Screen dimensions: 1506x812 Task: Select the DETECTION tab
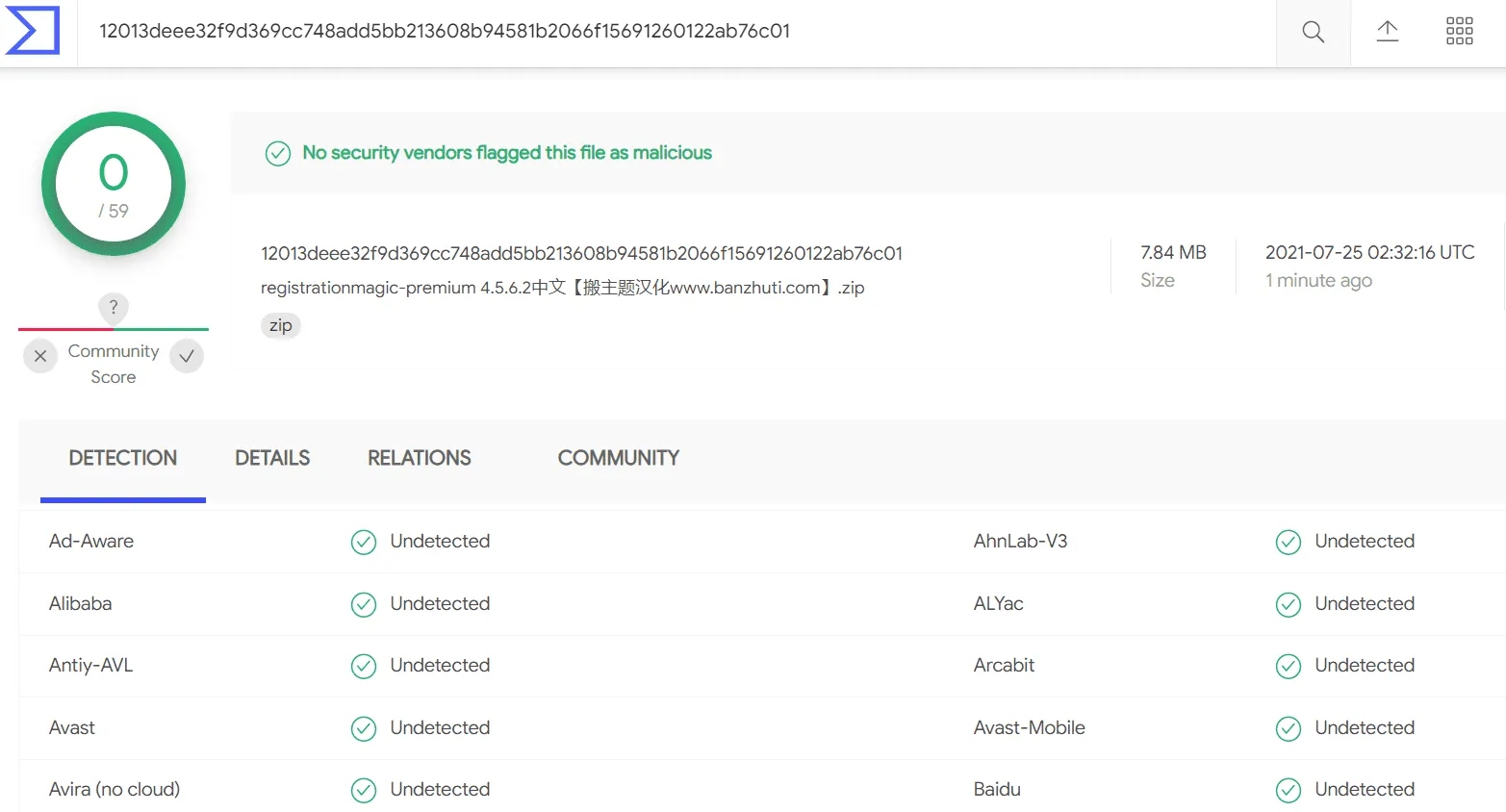(123, 458)
